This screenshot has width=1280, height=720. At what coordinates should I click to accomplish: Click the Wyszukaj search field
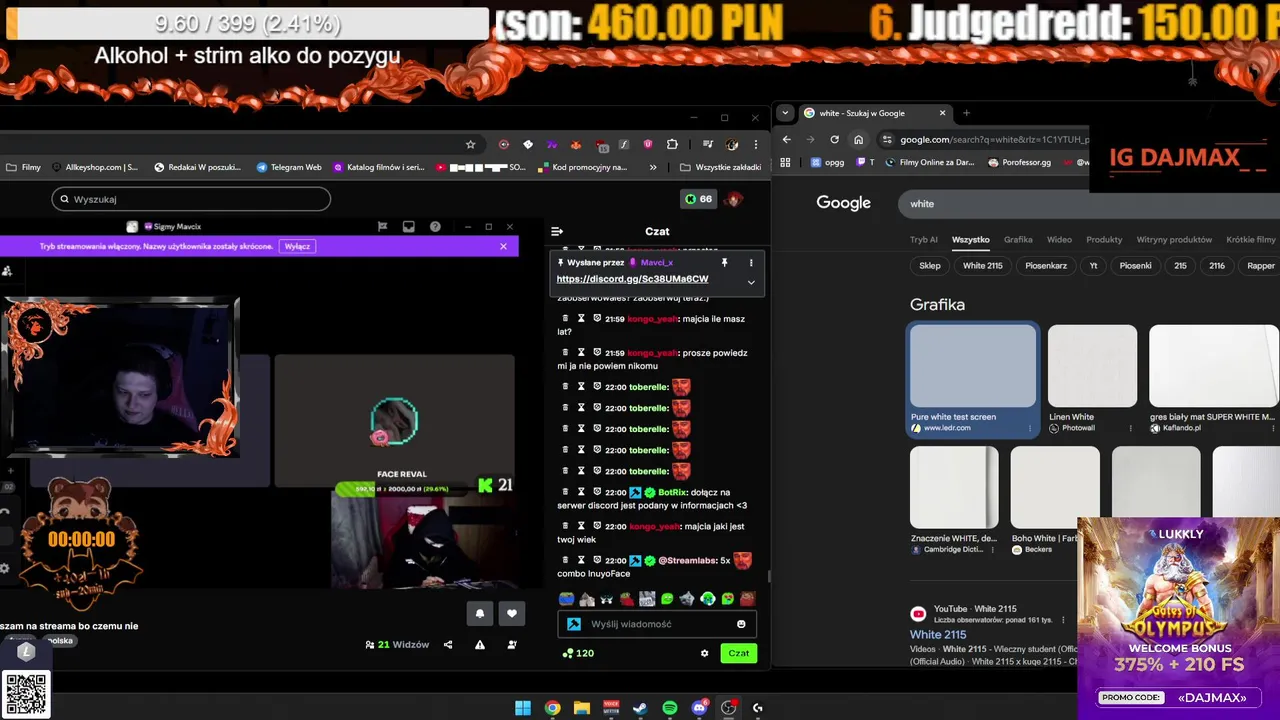[191, 199]
